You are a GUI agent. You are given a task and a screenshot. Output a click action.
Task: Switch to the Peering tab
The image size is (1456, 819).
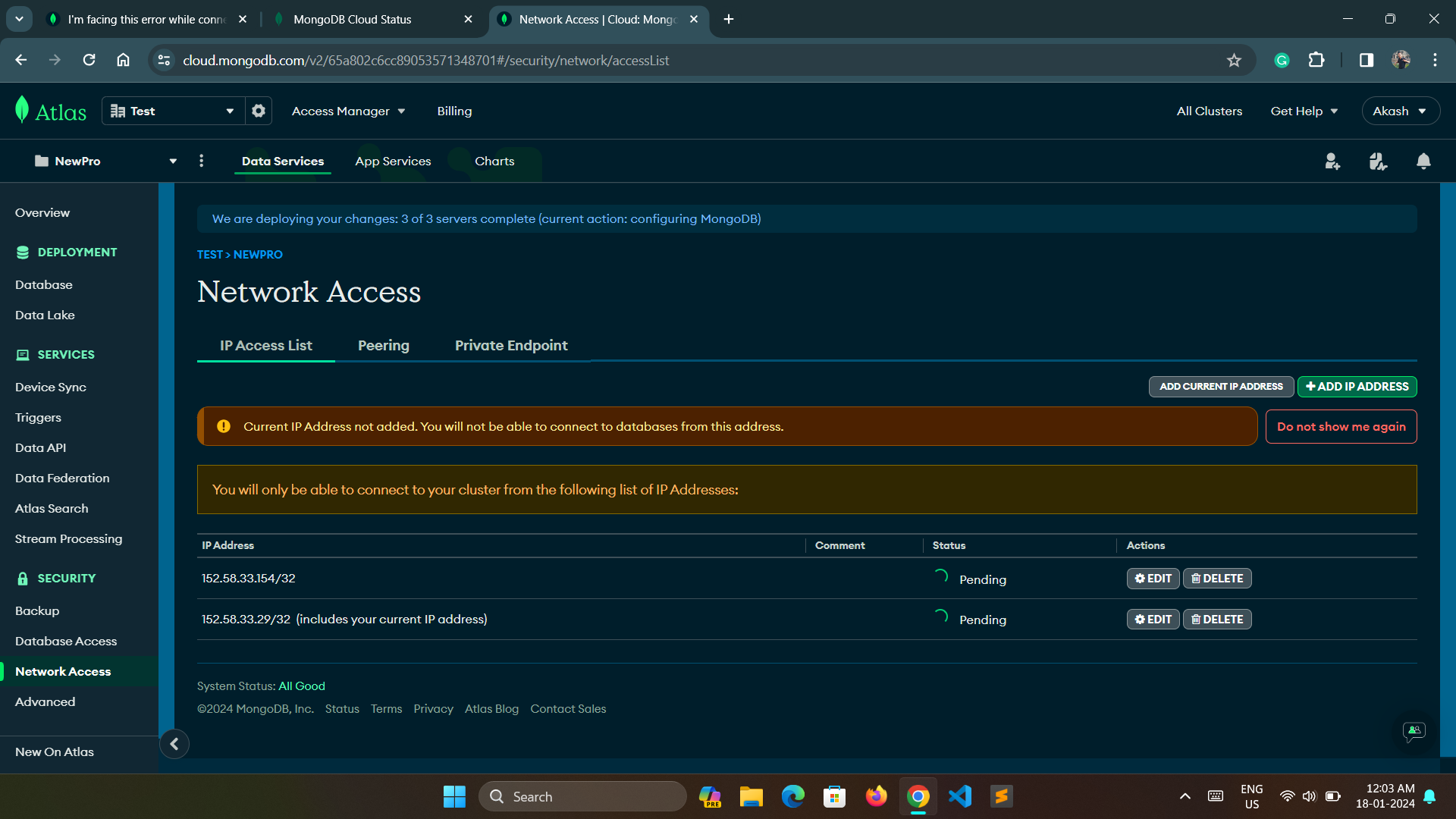click(x=384, y=345)
